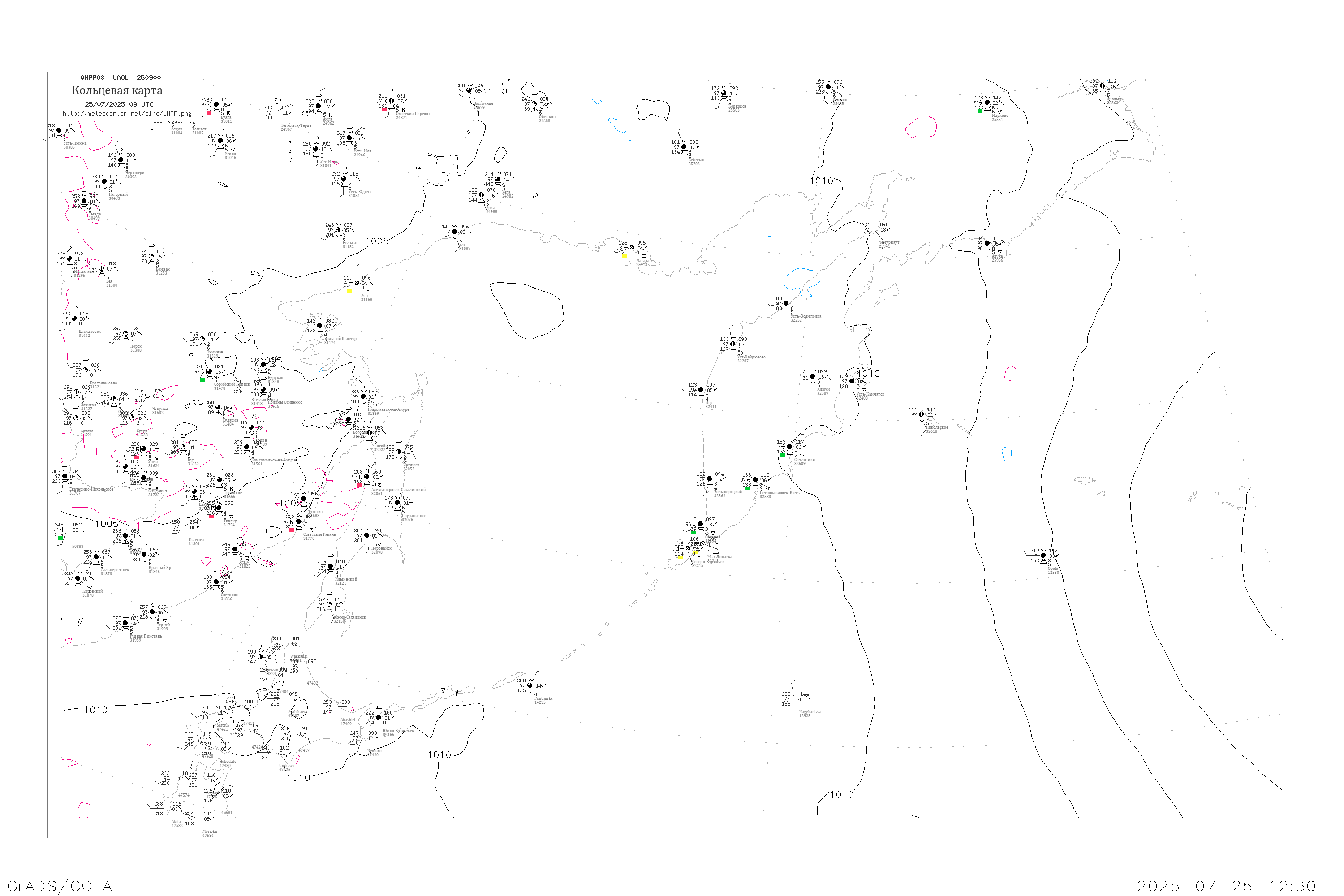The width and height of the screenshot is (1344, 896).
Task: Click the station circle at Сосуново
Action: coord(216,582)
